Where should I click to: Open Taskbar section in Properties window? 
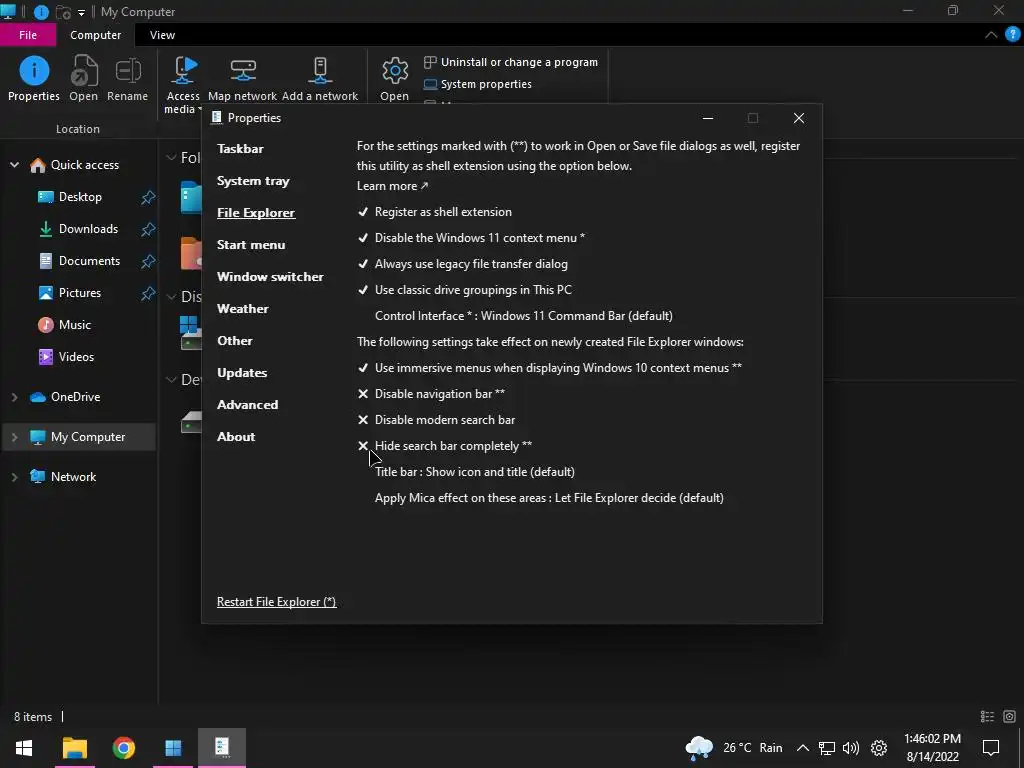pyautogui.click(x=240, y=148)
